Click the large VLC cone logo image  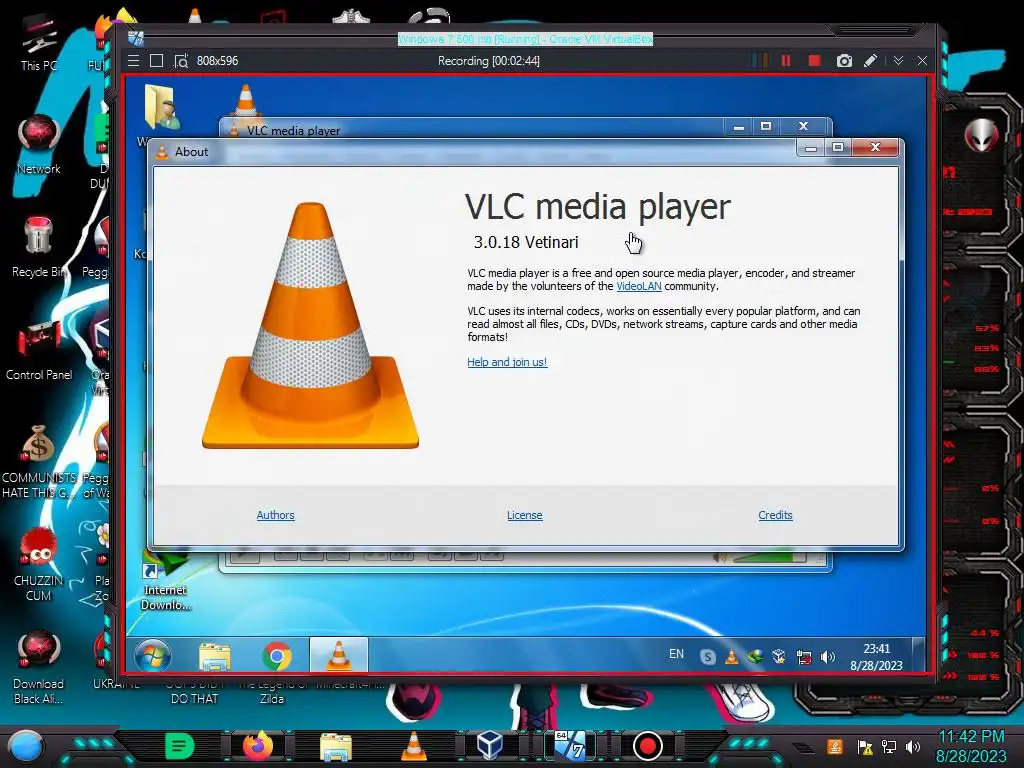click(310, 325)
